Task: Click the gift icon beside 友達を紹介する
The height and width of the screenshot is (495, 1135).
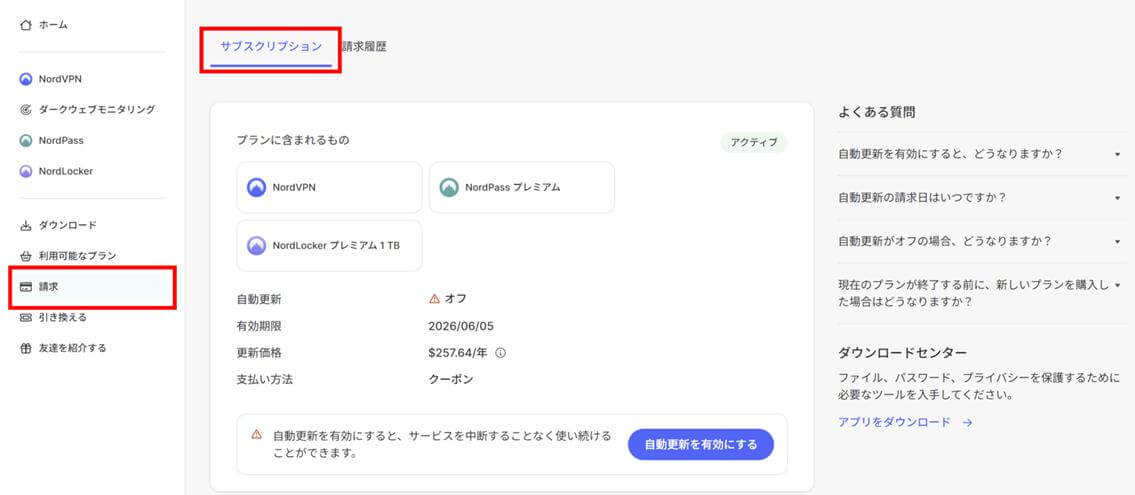Action: click(26, 348)
